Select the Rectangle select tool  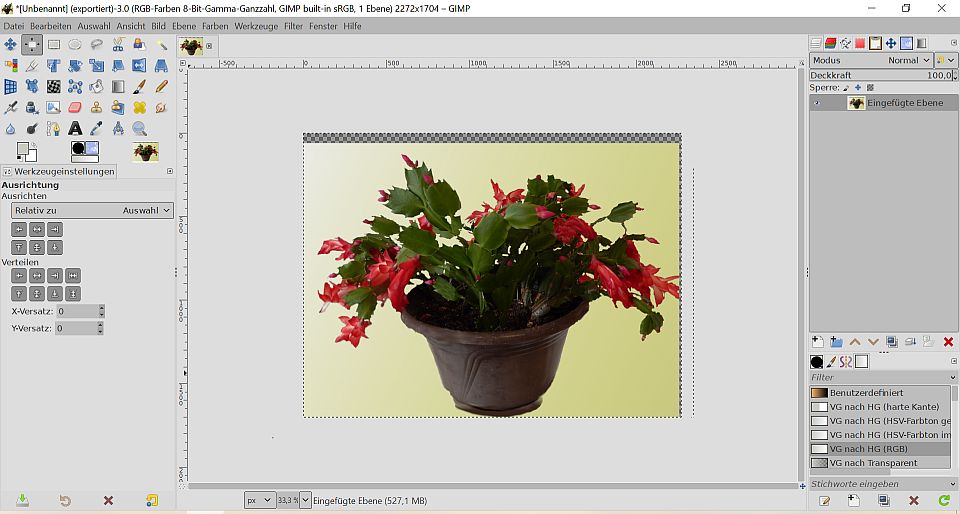(54, 45)
